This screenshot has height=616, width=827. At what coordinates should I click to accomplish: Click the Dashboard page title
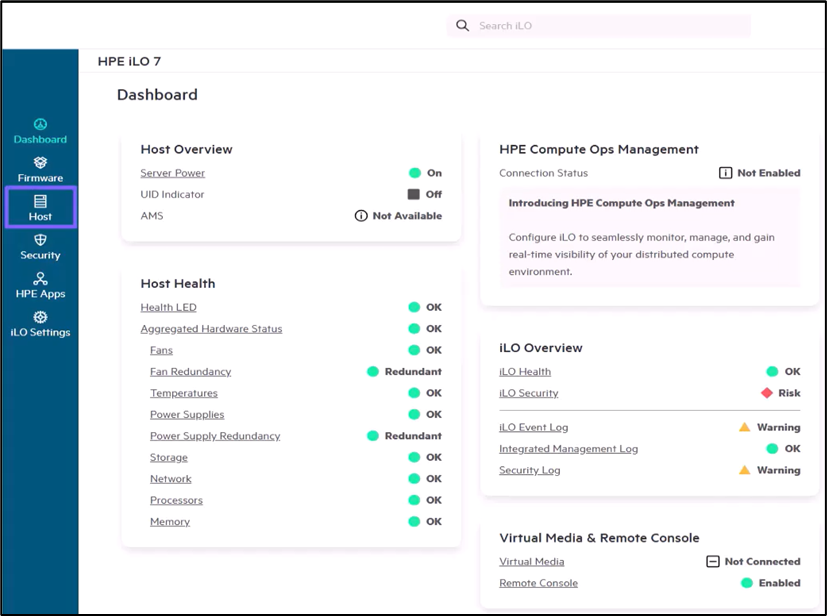pyautogui.click(x=157, y=95)
